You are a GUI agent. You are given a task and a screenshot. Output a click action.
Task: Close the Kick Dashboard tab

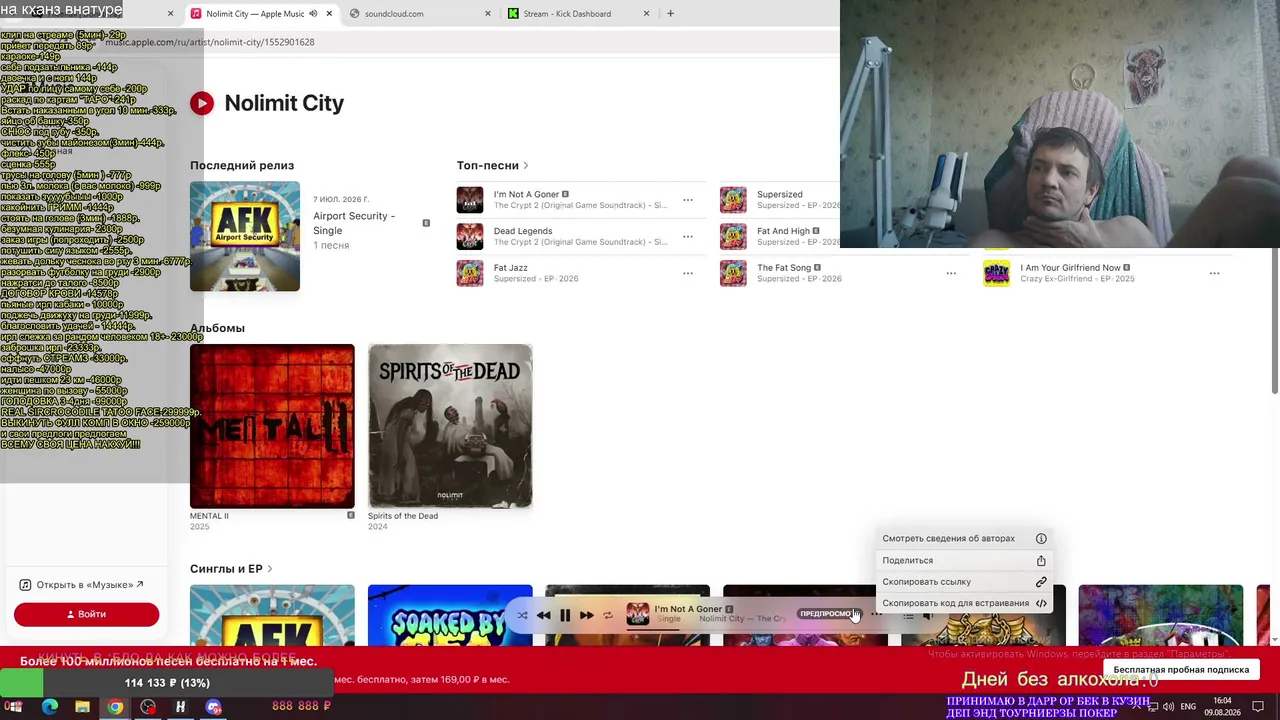click(x=646, y=14)
